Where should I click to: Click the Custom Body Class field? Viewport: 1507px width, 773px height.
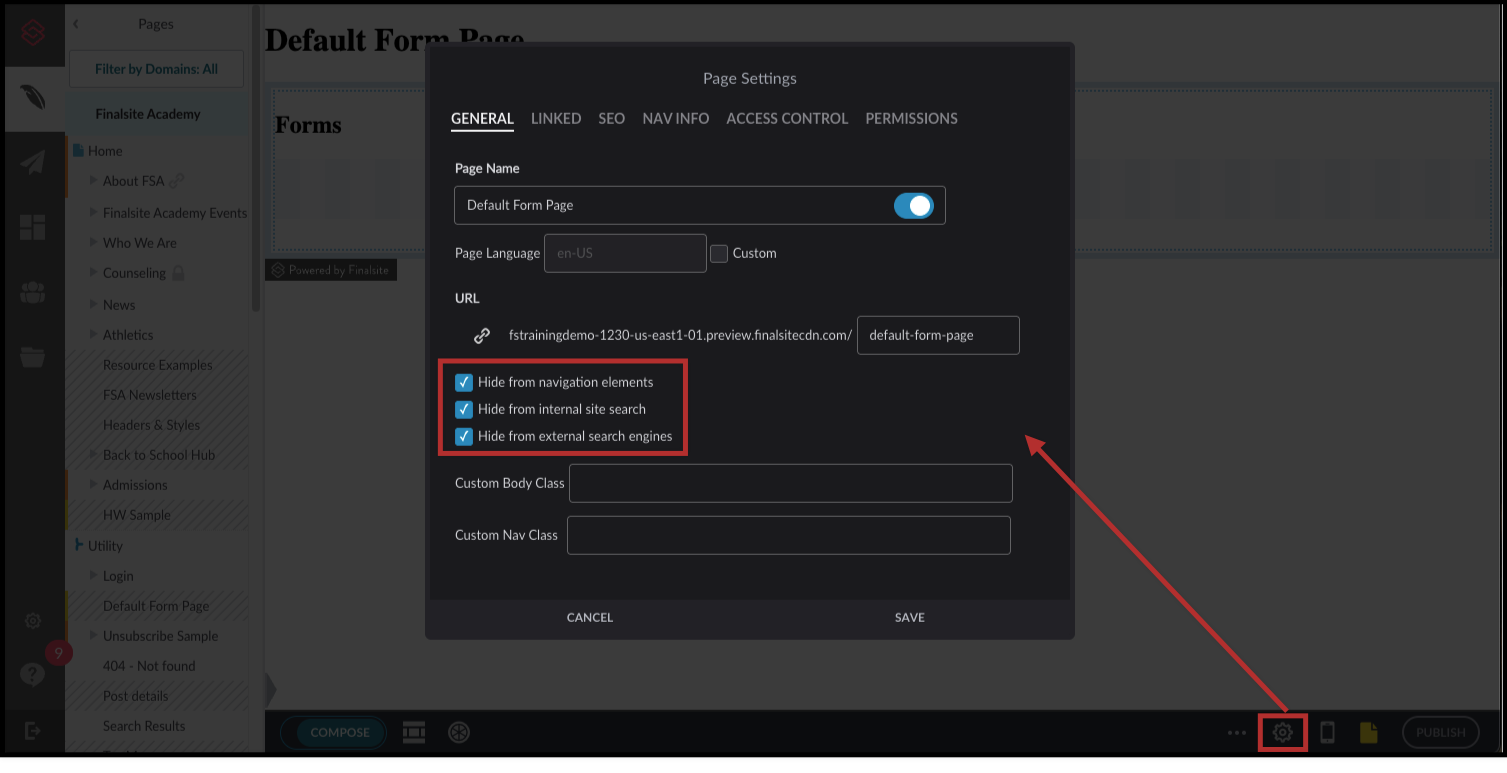(x=791, y=483)
